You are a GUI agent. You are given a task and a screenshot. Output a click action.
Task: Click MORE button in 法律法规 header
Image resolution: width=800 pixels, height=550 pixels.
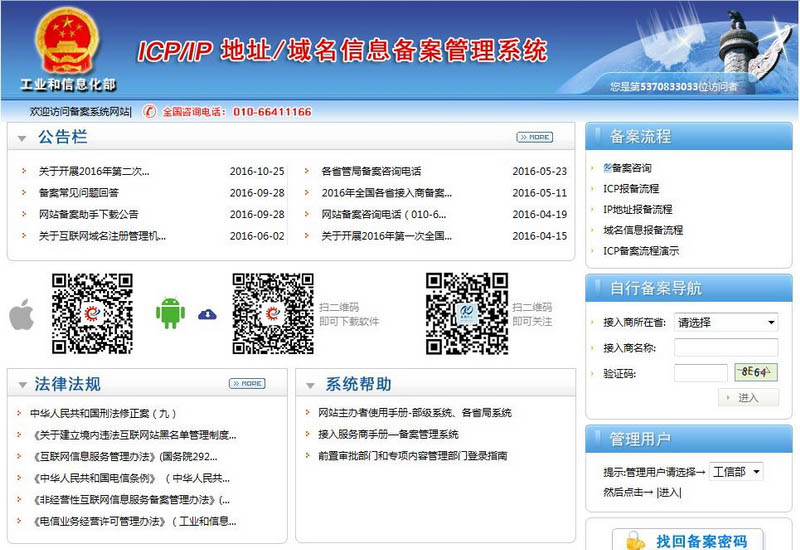coord(247,383)
